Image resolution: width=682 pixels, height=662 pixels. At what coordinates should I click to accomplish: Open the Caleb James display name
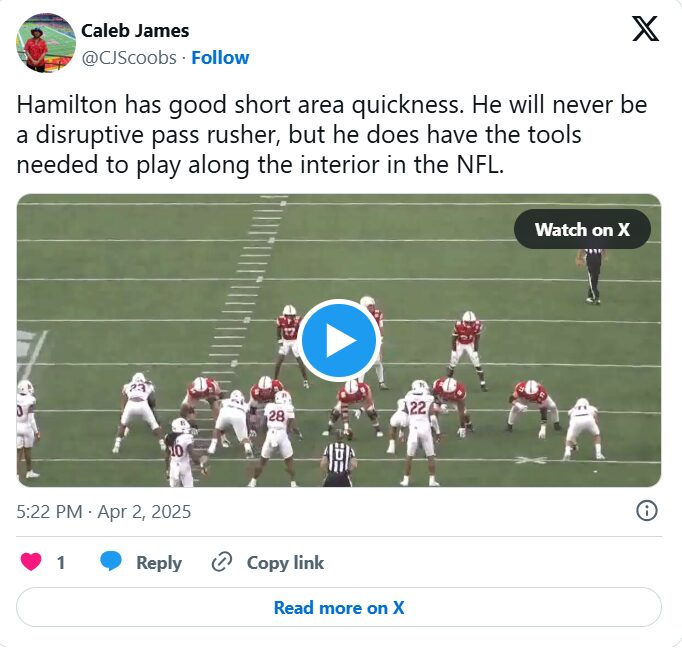[x=135, y=30]
